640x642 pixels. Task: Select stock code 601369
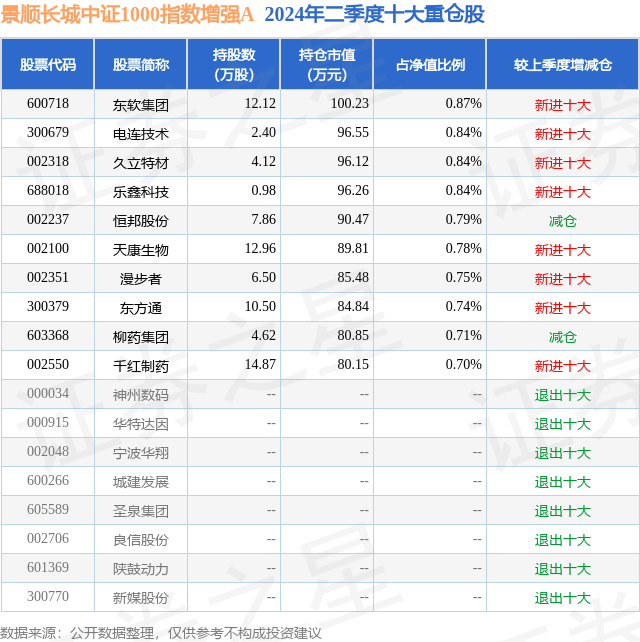point(48,568)
